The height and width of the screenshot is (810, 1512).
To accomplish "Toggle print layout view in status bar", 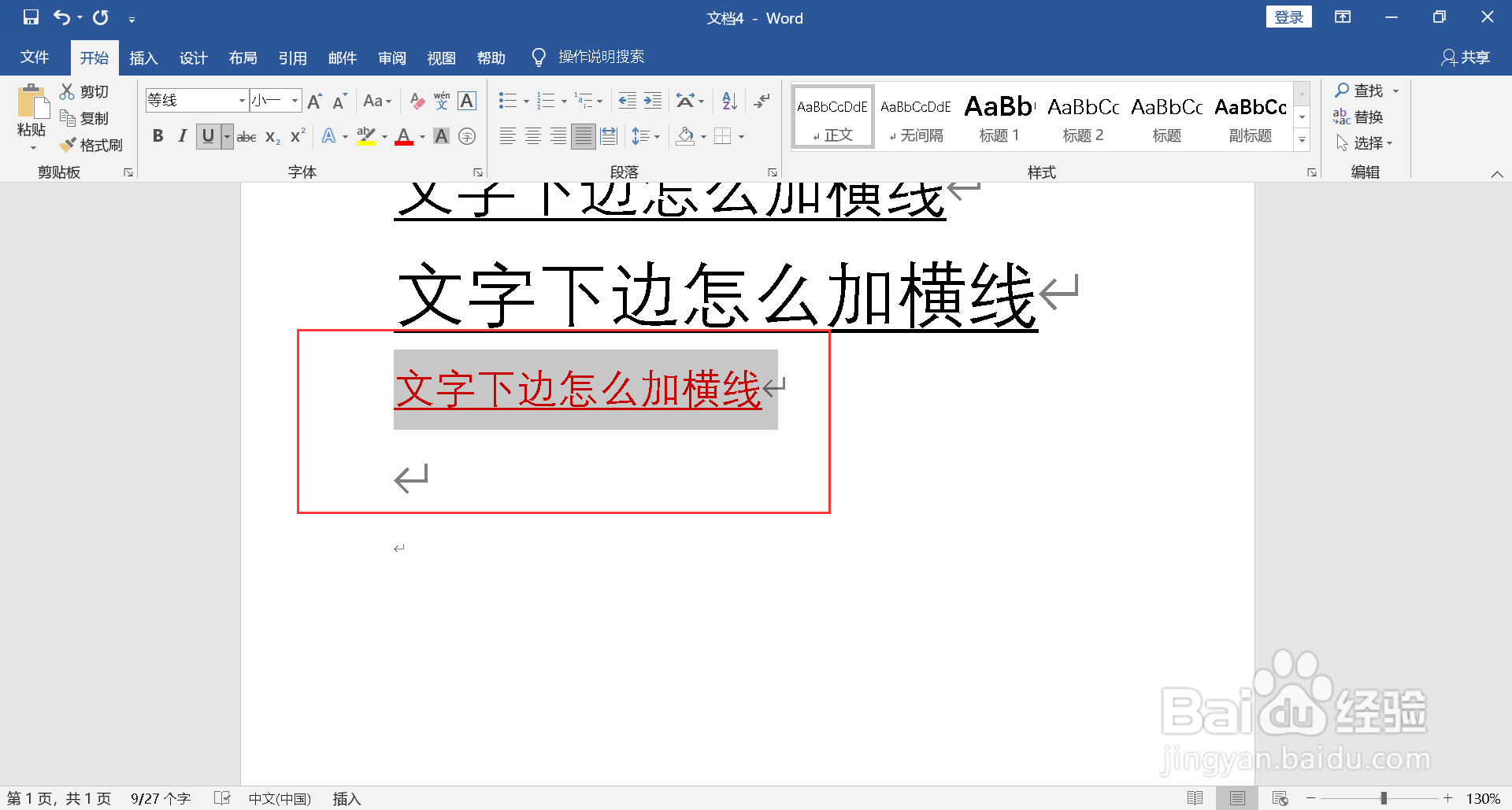I will [1237, 798].
